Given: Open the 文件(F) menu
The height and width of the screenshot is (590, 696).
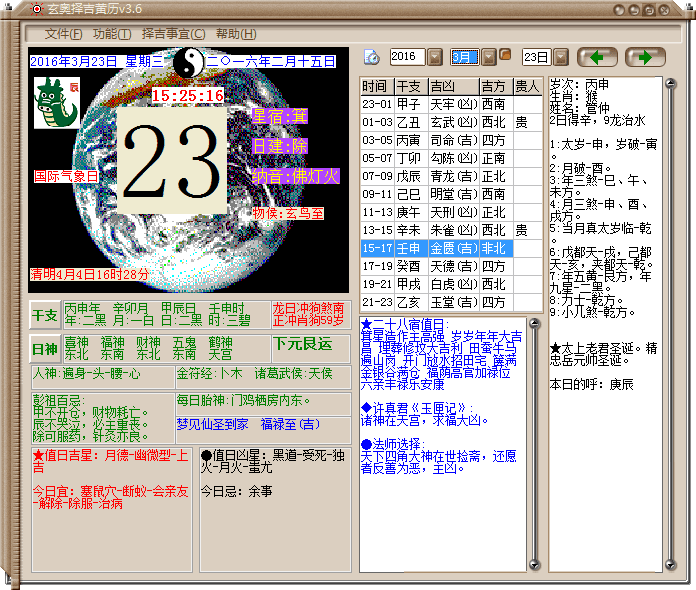Looking at the screenshot, I should click(x=63, y=33).
